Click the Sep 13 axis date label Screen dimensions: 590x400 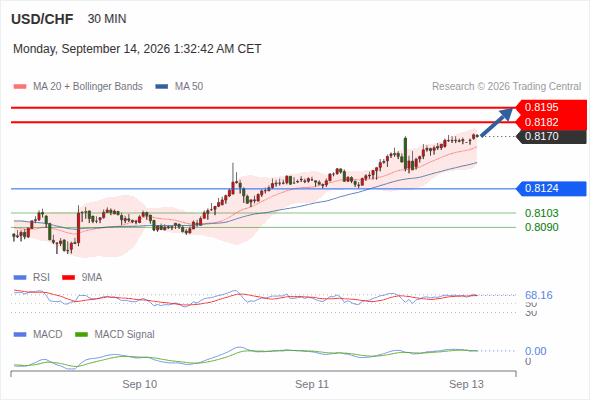coord(466,384)
